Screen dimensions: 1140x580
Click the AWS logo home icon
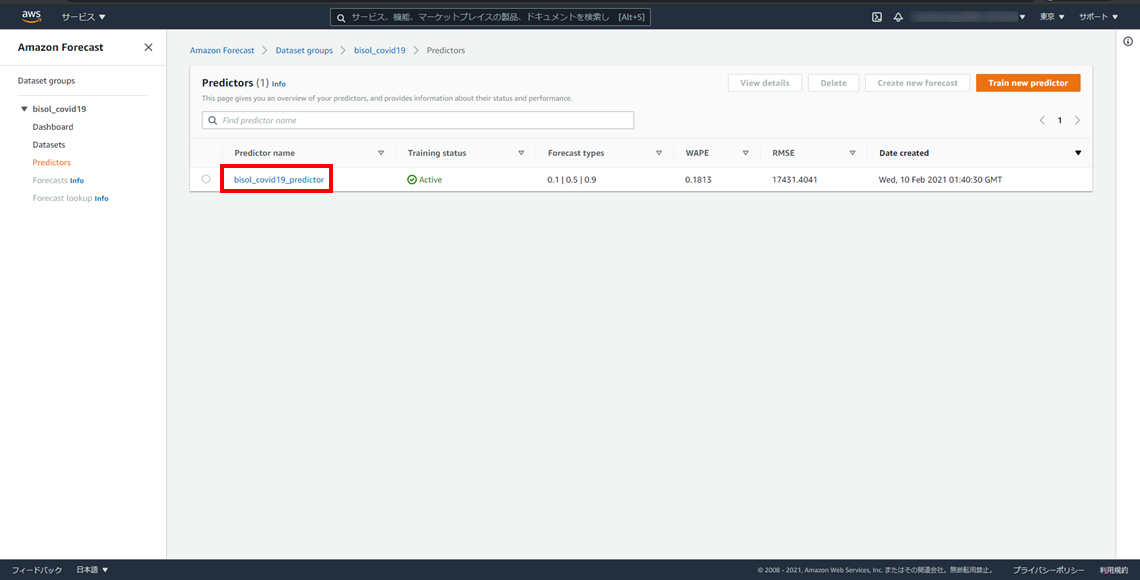pyautogui.click(x=31, y=16)
